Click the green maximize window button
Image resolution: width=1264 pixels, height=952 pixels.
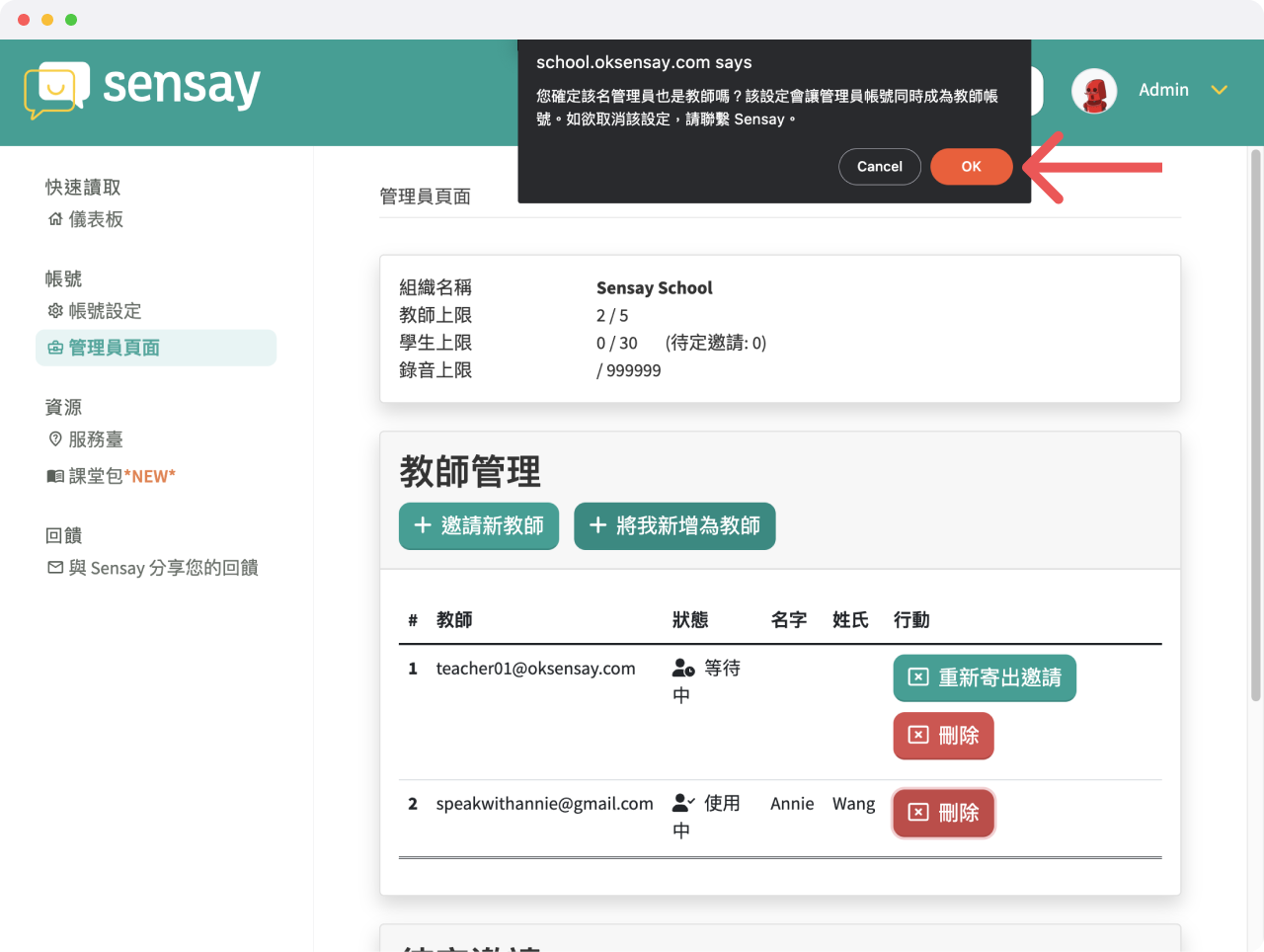(71, 20)
